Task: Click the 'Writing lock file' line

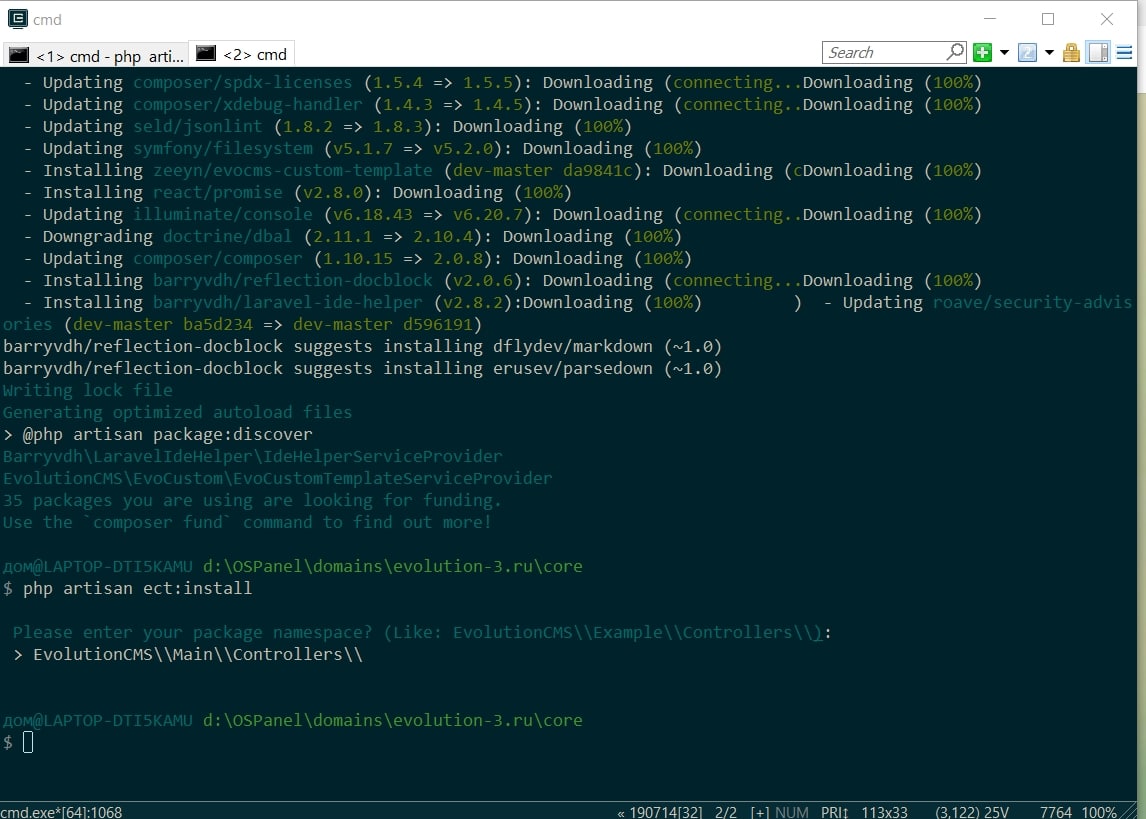Action: pyautogui.click(x=88, y=390)
